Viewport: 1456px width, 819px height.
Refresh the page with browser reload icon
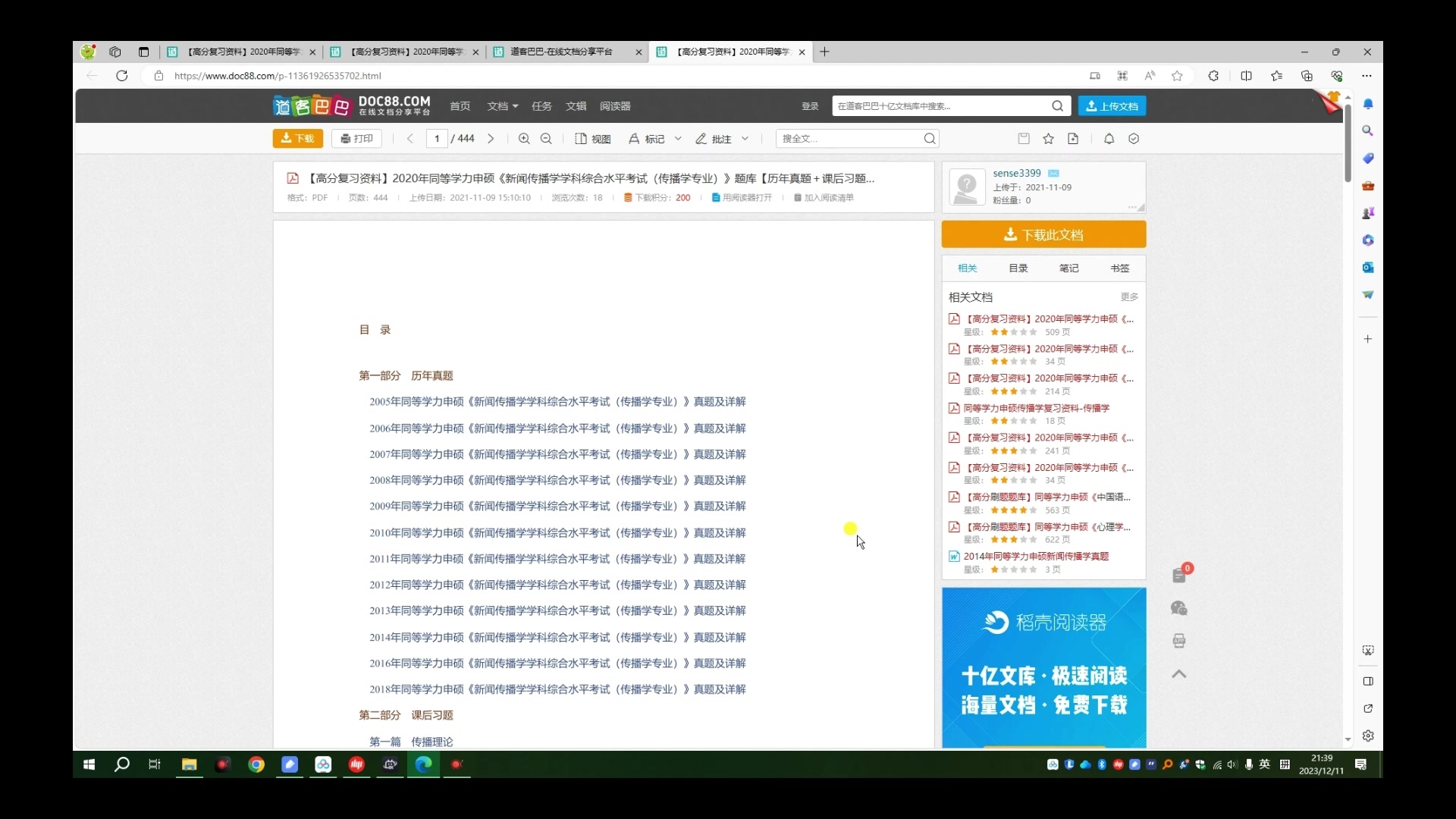point(121,76)
